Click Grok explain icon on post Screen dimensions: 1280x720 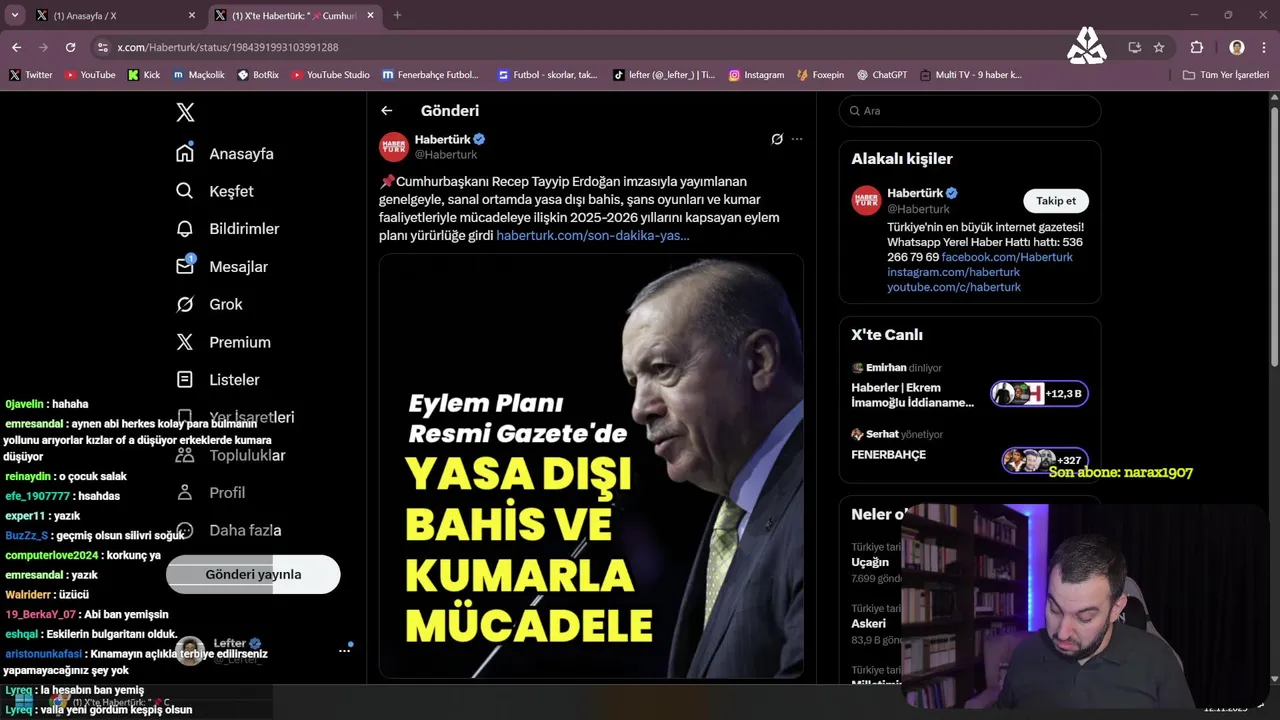click(777, 139)
